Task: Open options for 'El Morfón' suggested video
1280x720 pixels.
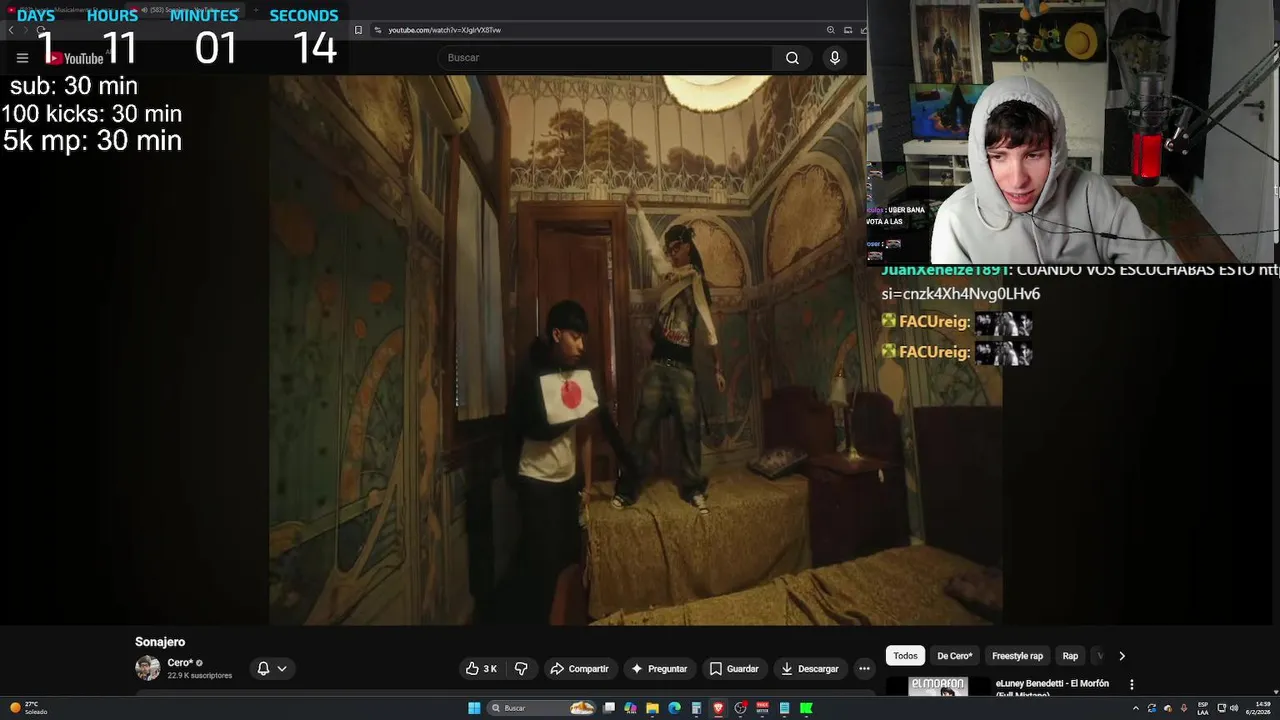Action: 1132,685
